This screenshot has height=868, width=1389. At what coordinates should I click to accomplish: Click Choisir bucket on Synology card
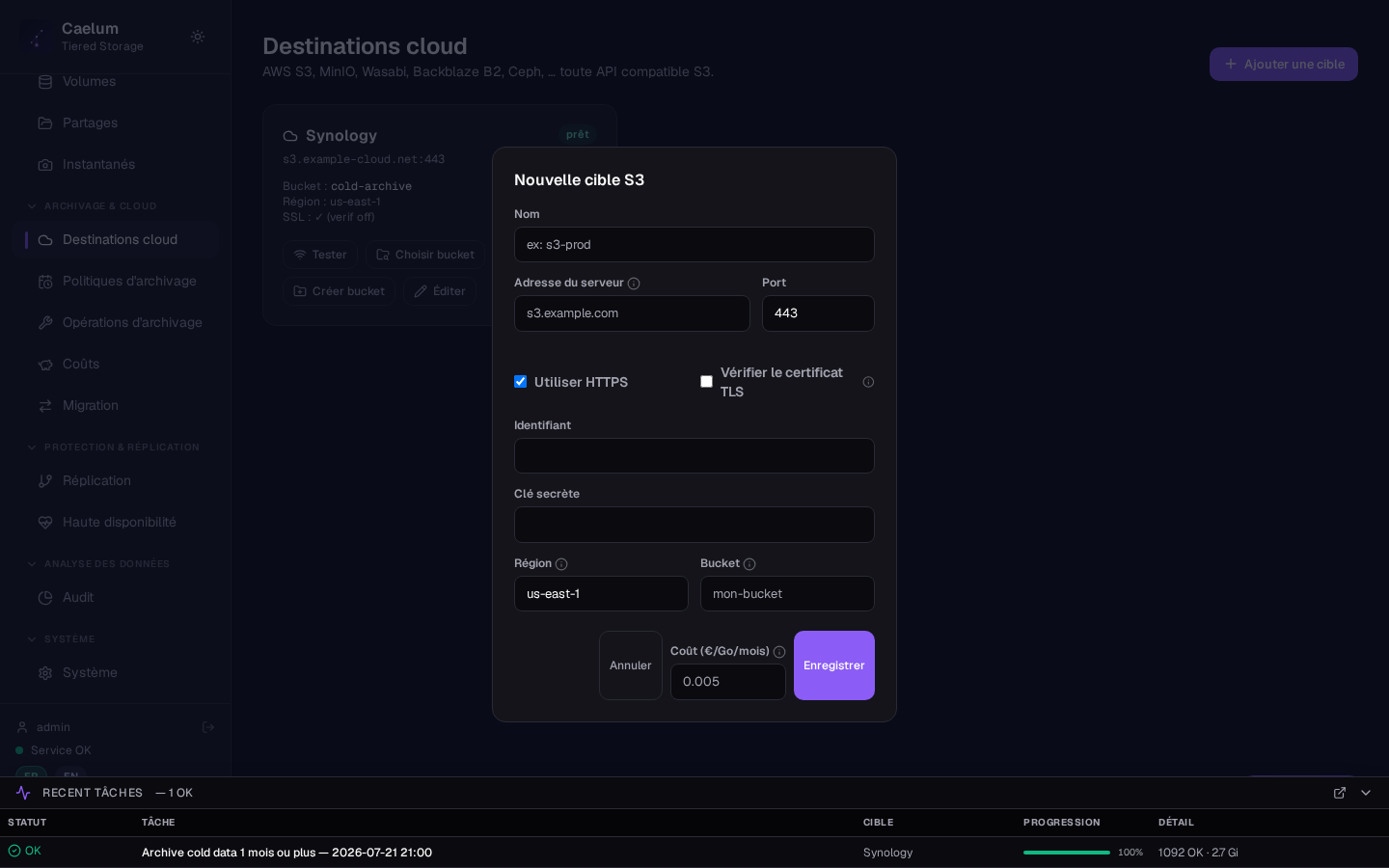[425, 255]
